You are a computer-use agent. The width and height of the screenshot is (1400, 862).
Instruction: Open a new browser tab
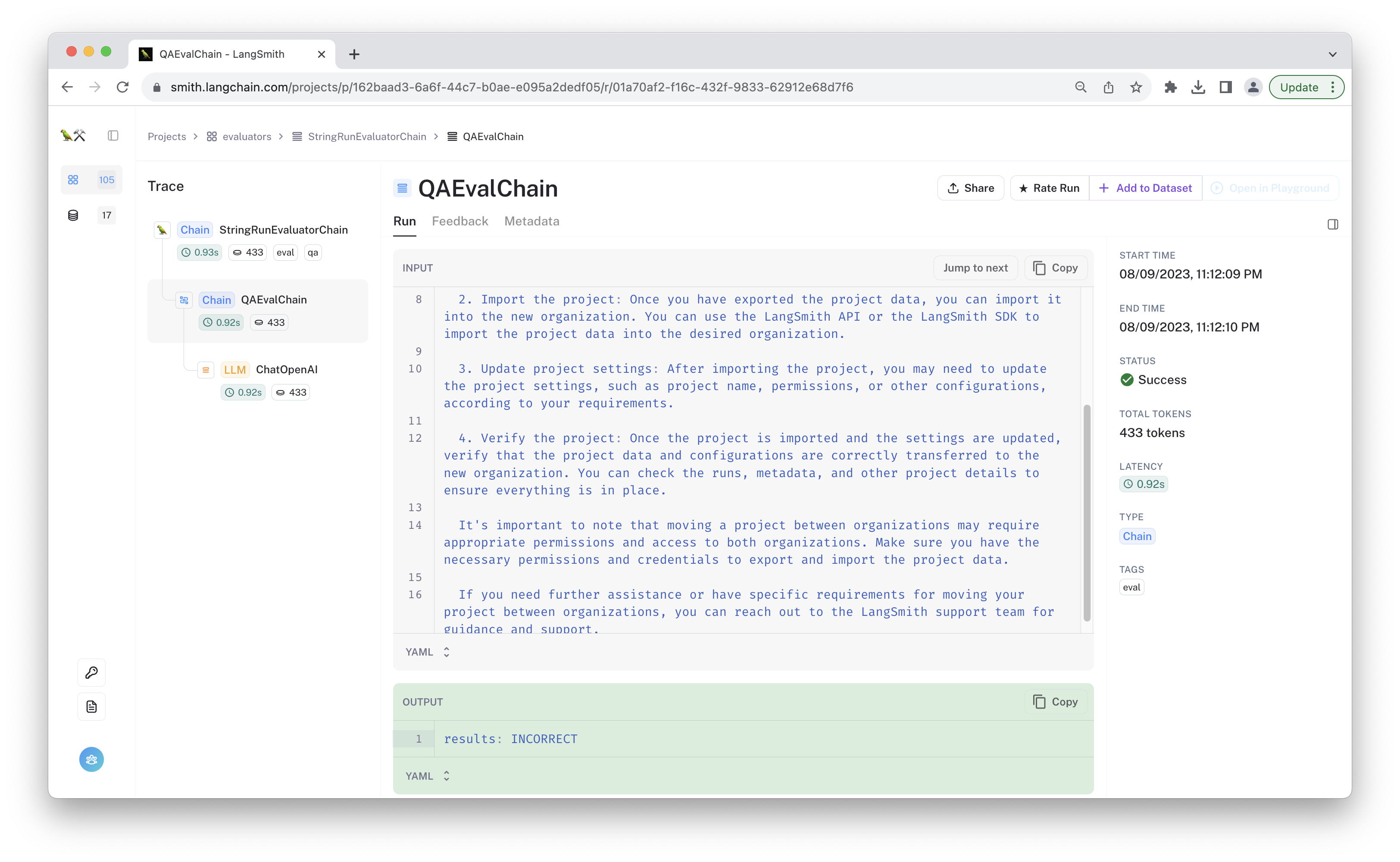(x=354, y=54)
